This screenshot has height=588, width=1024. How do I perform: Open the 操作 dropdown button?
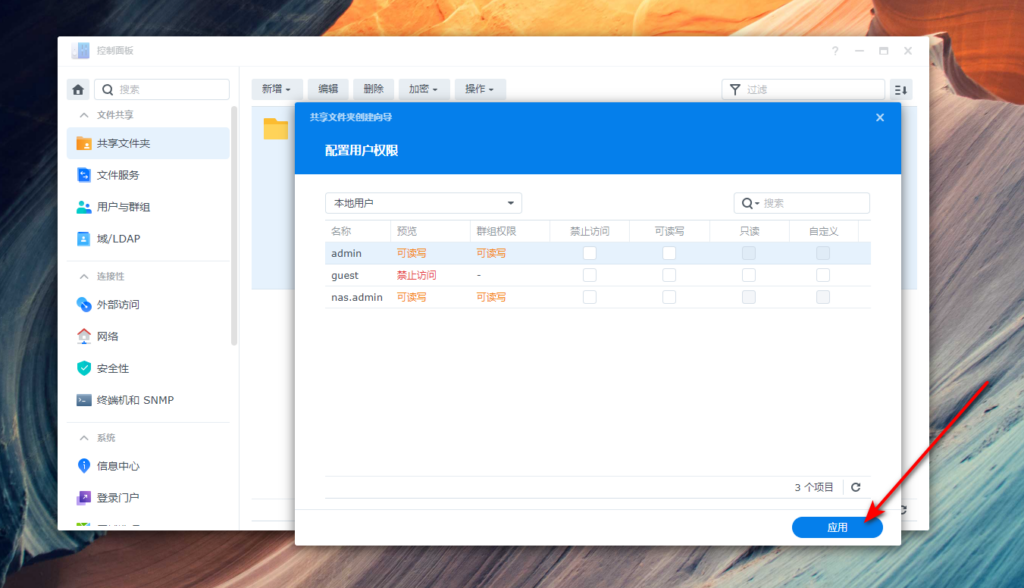(479, 89)
